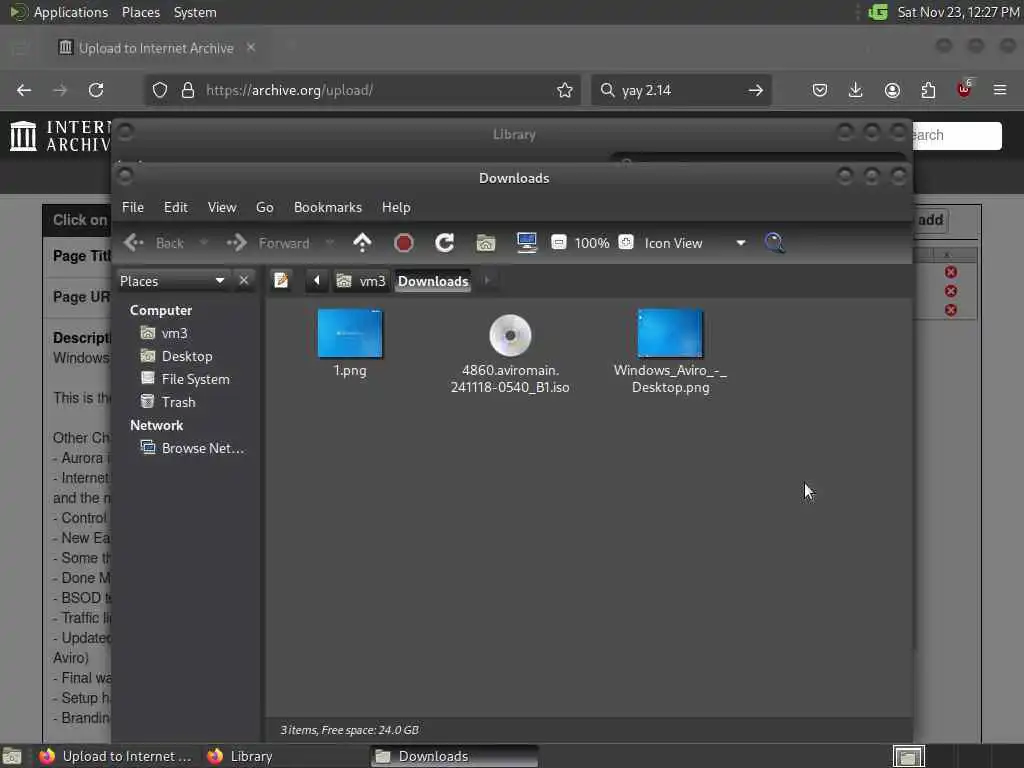This screenshot has width=1024, height=768.
Task: Open the View menu
Action: point(222,207)
